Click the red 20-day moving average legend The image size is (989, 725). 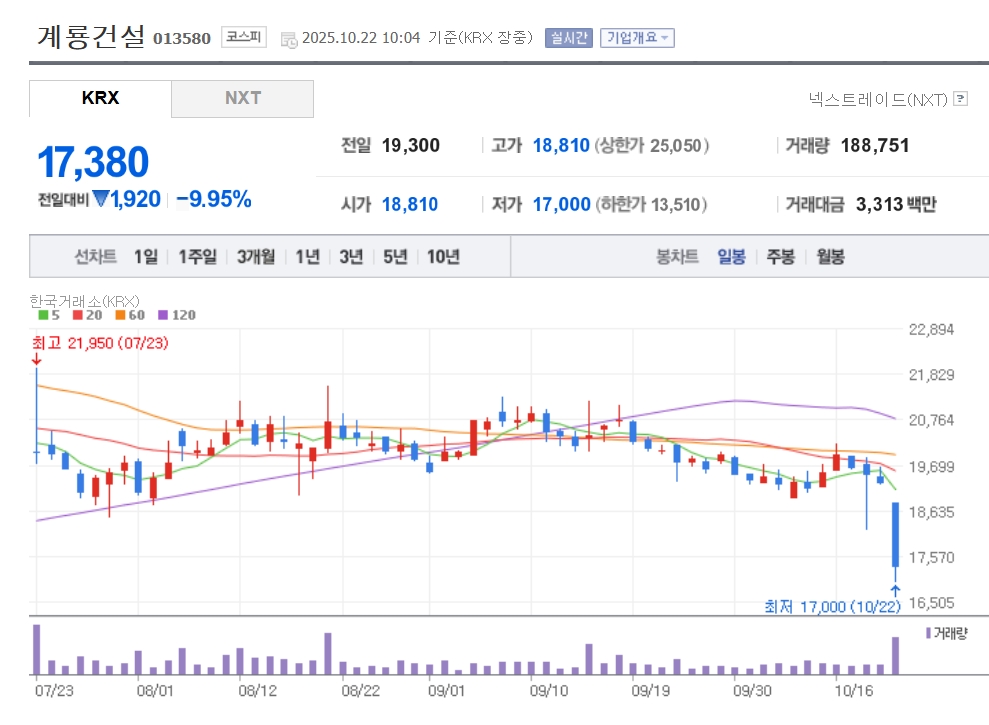(x=88, y=315)
